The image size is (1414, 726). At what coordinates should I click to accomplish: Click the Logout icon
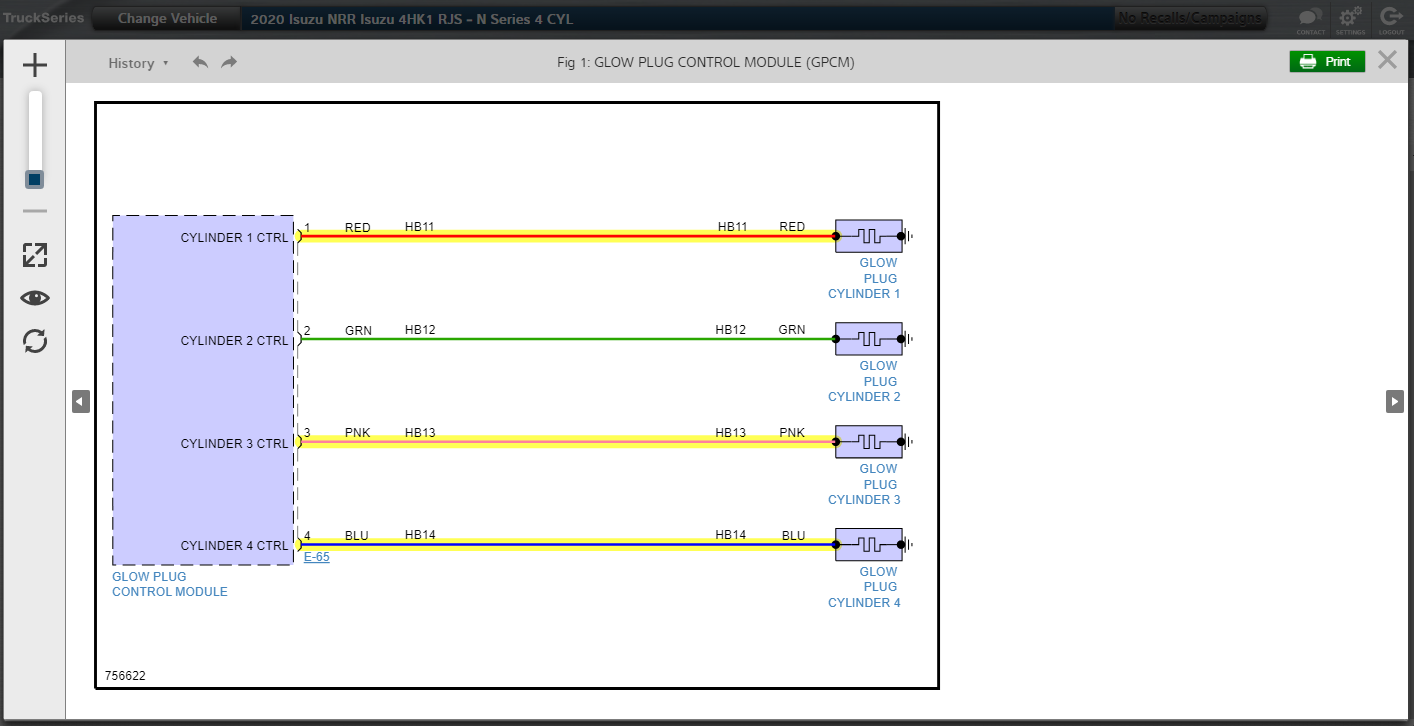click(1391, 18)
